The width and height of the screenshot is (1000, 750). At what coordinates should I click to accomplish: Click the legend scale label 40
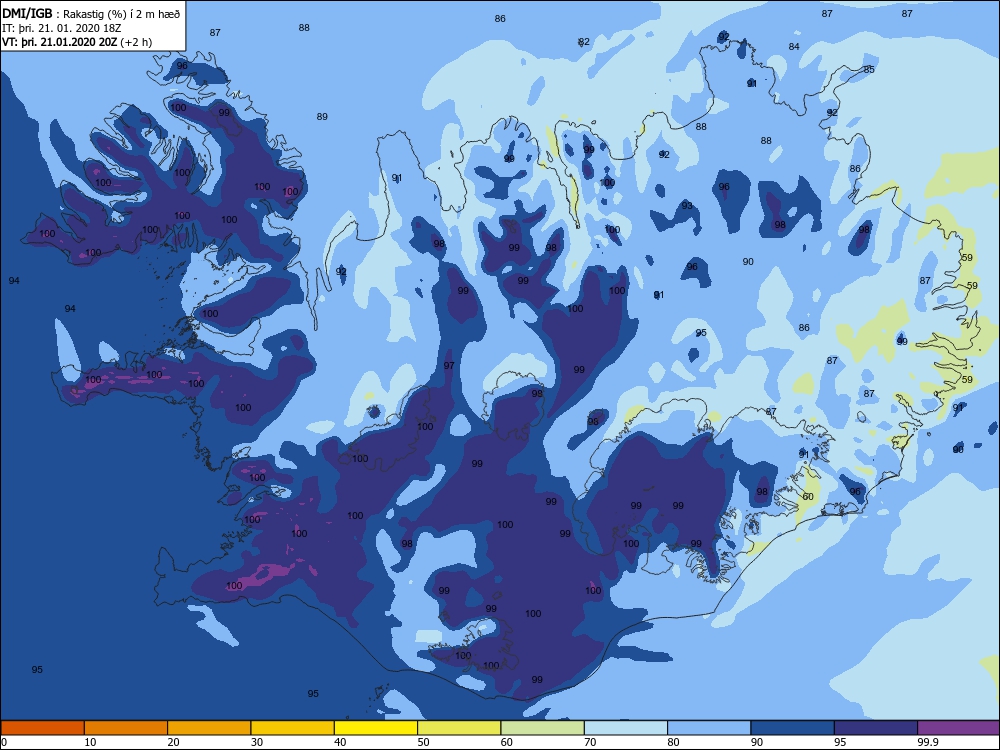[x=340, y=742]
